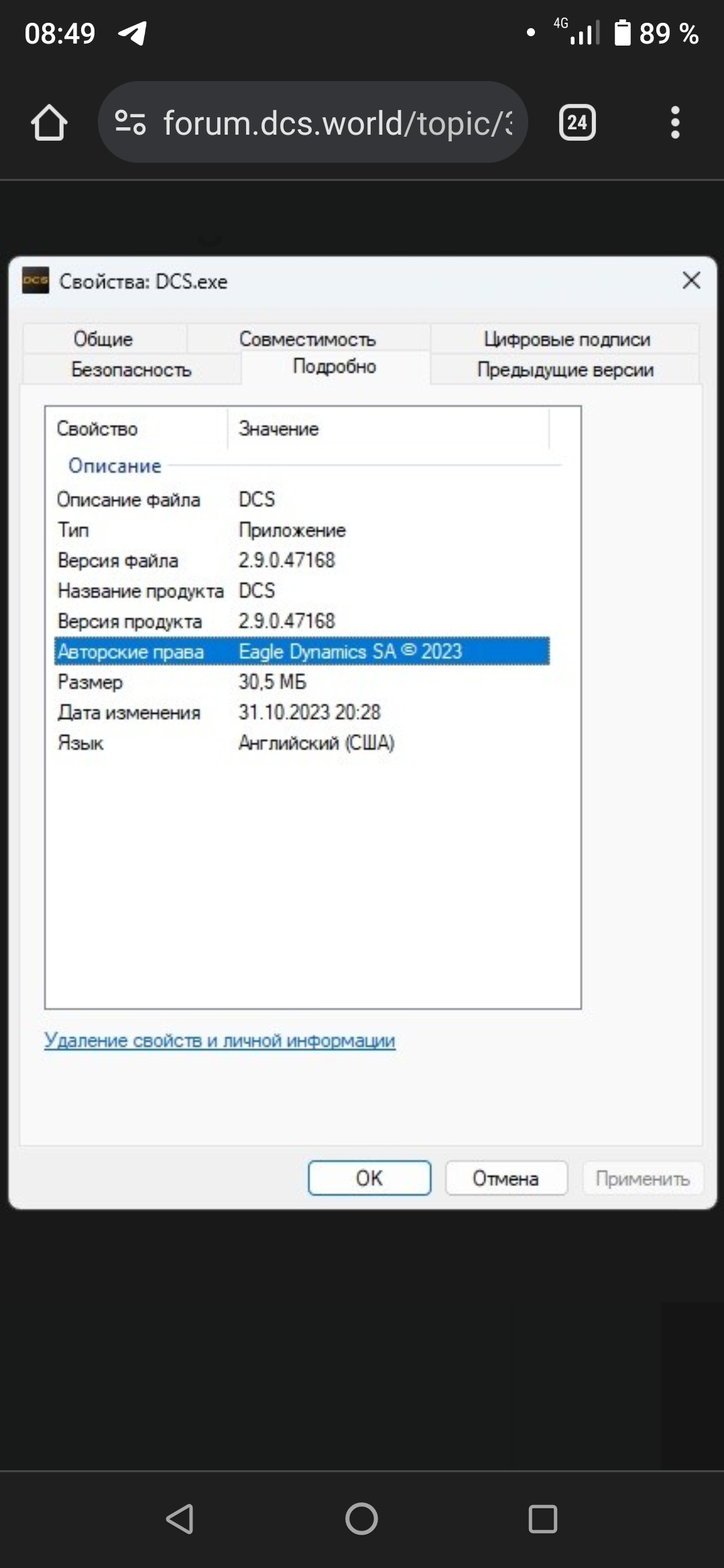Screen dimensions: 724x1568
Task: Select the Версия продукта row
Action: [x=302, y=621]
